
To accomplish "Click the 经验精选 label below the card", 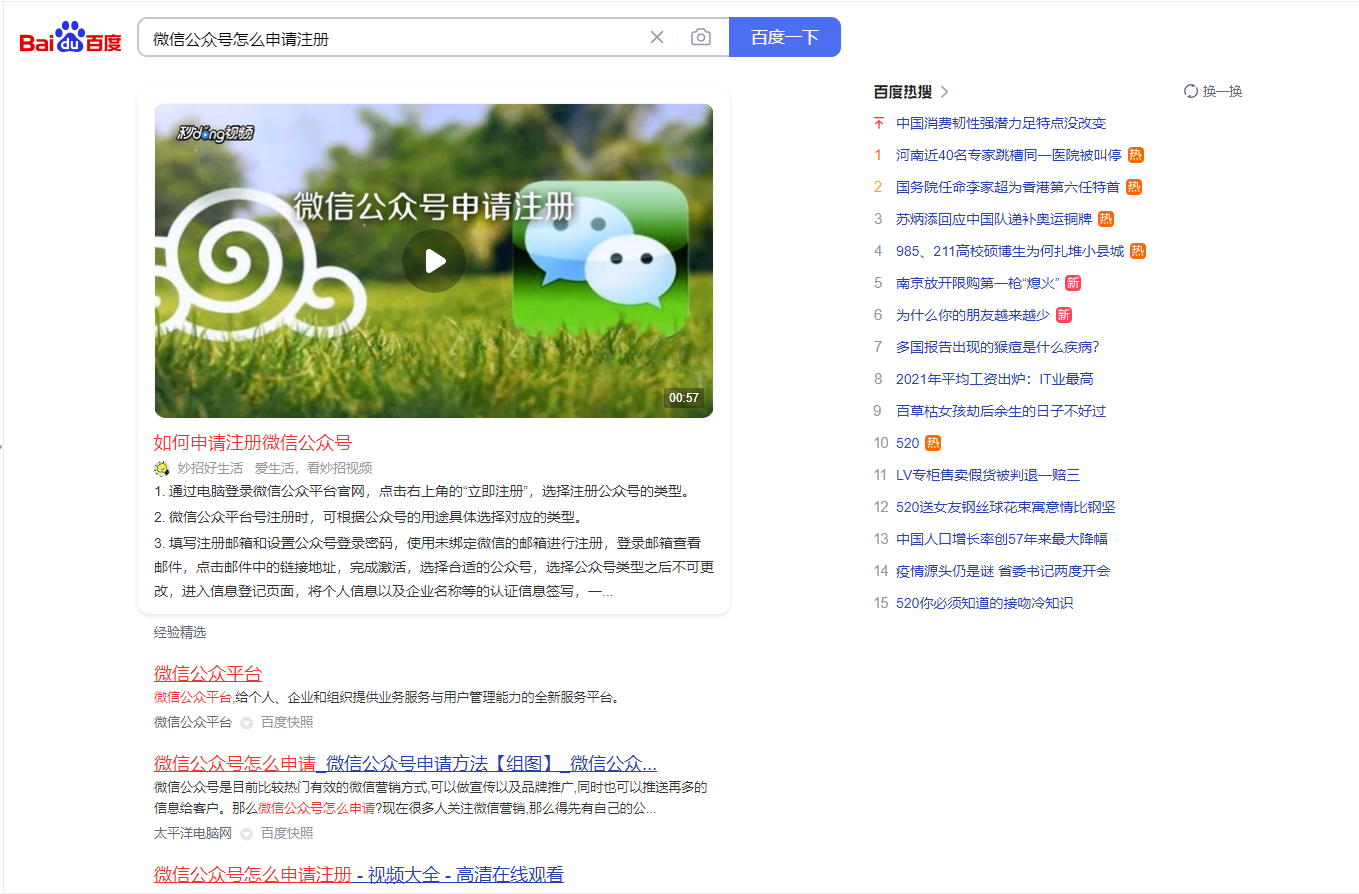I will [180, 632].
